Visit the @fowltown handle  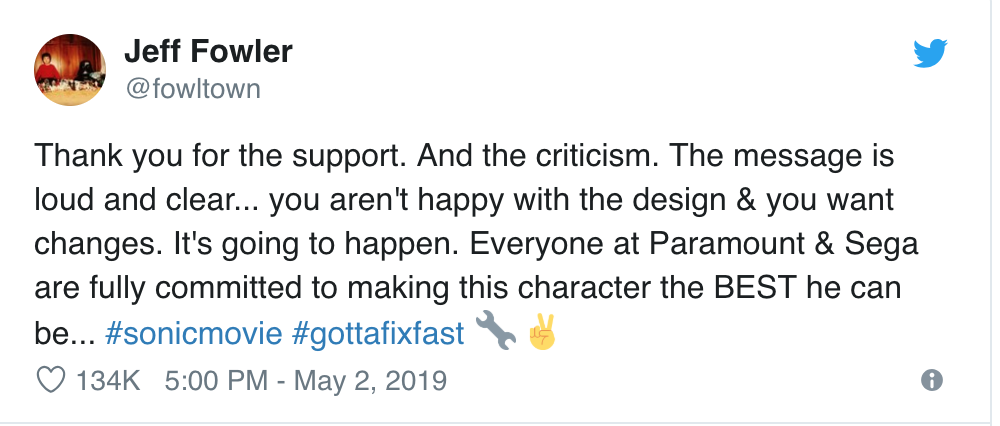tap(193, 89)
